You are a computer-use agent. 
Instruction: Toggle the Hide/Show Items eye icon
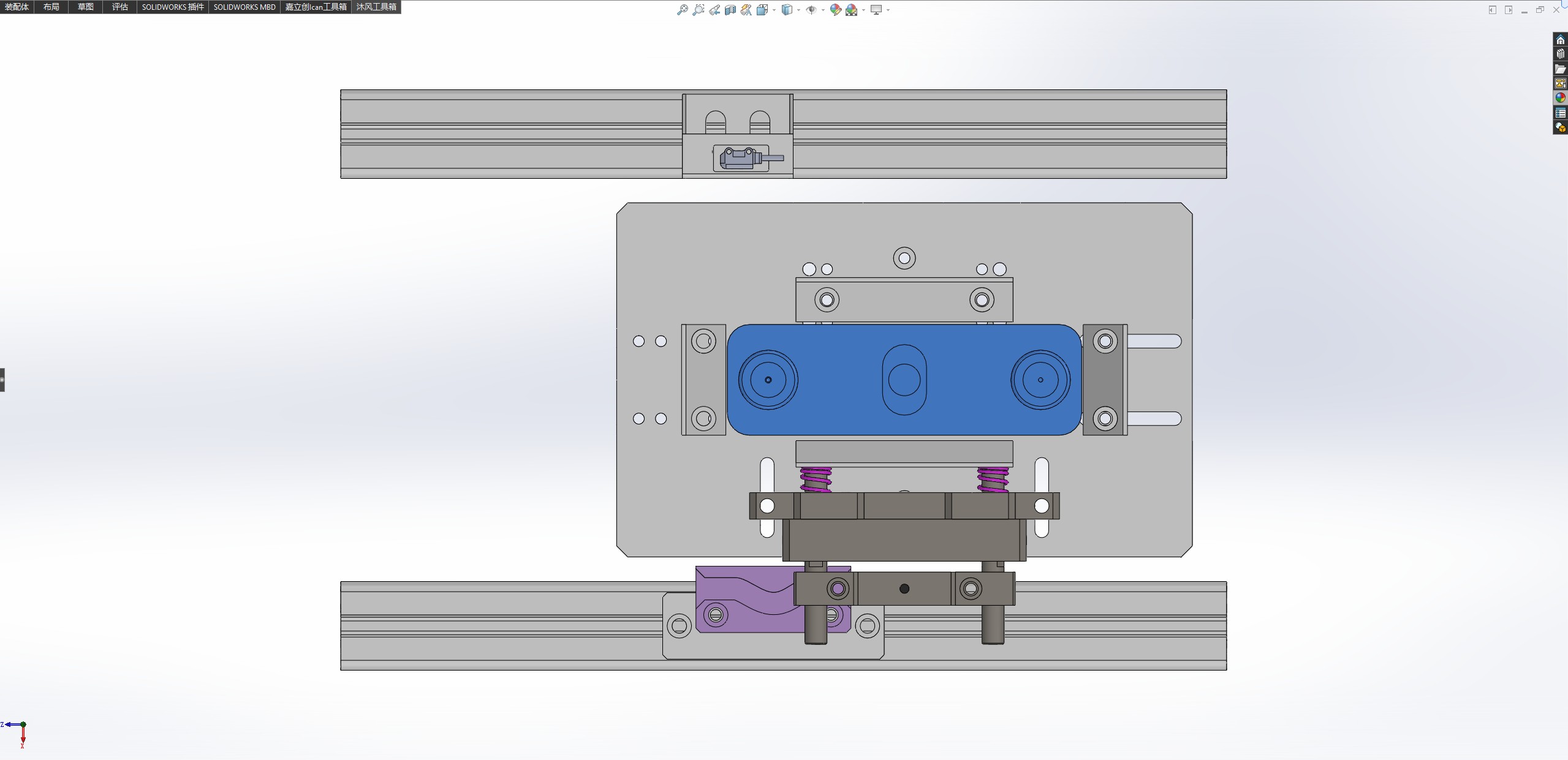811,10
